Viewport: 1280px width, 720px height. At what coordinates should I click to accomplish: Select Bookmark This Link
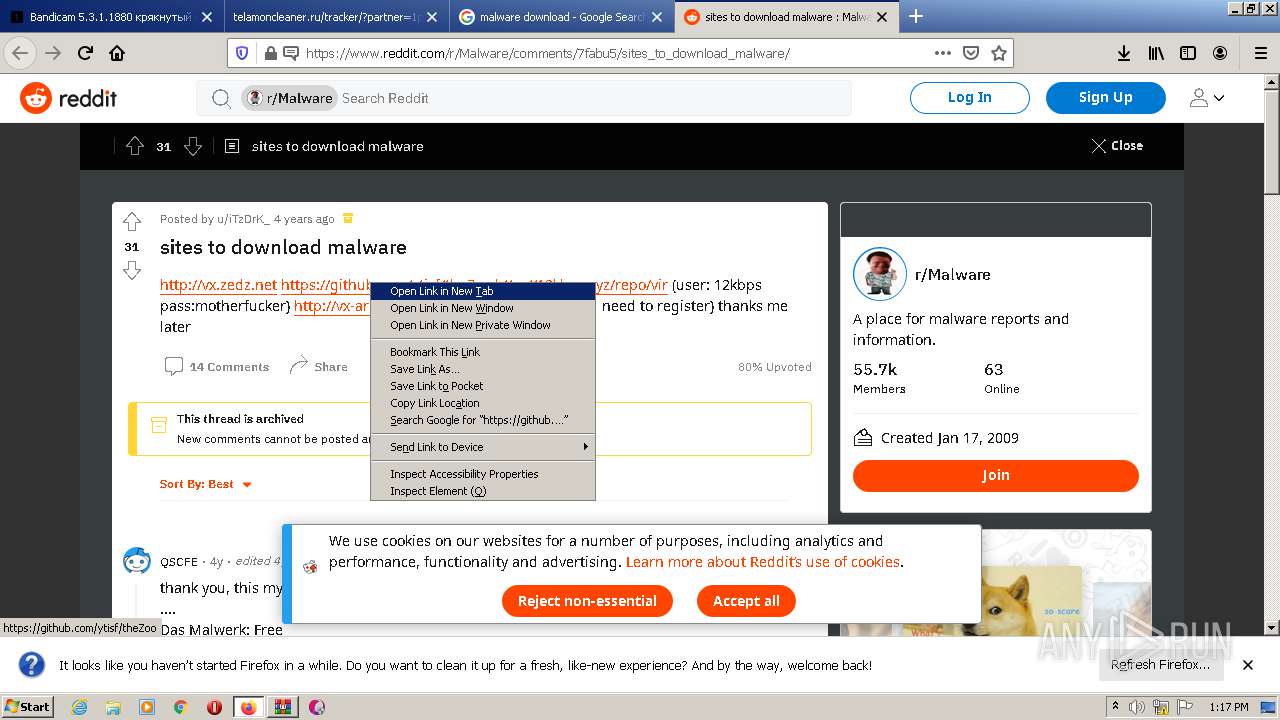click(483, 352)
